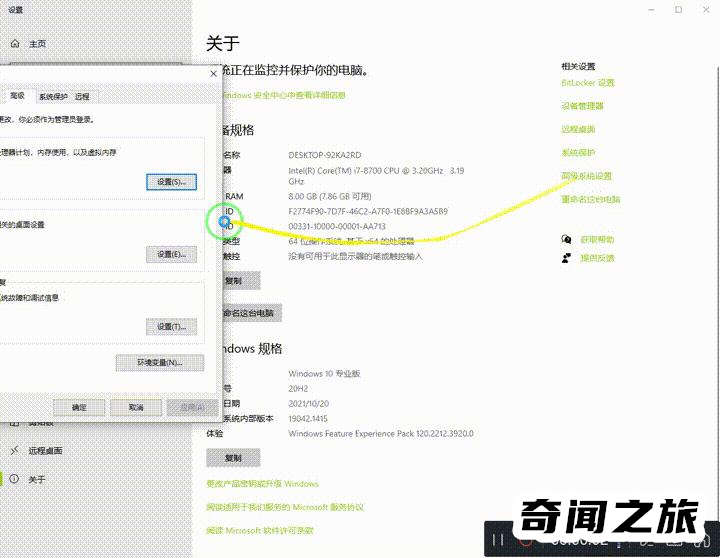This screenshot has width=720, height=558.
Task: Click the grey 重命名这台电脑 button below device specs
Action: click(252, 313)
